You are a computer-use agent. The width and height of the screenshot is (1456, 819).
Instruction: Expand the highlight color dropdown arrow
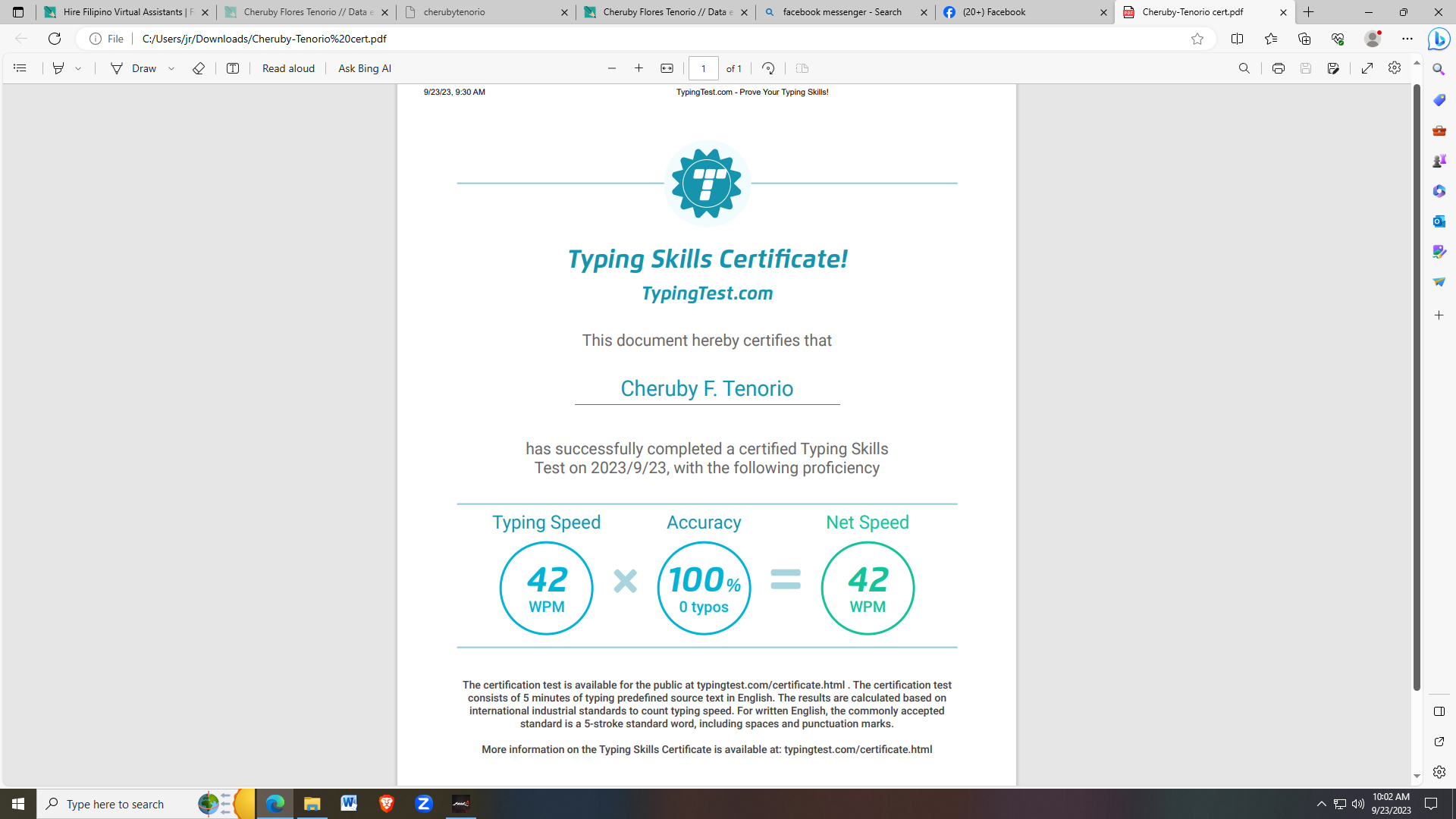tap(78, 68)
